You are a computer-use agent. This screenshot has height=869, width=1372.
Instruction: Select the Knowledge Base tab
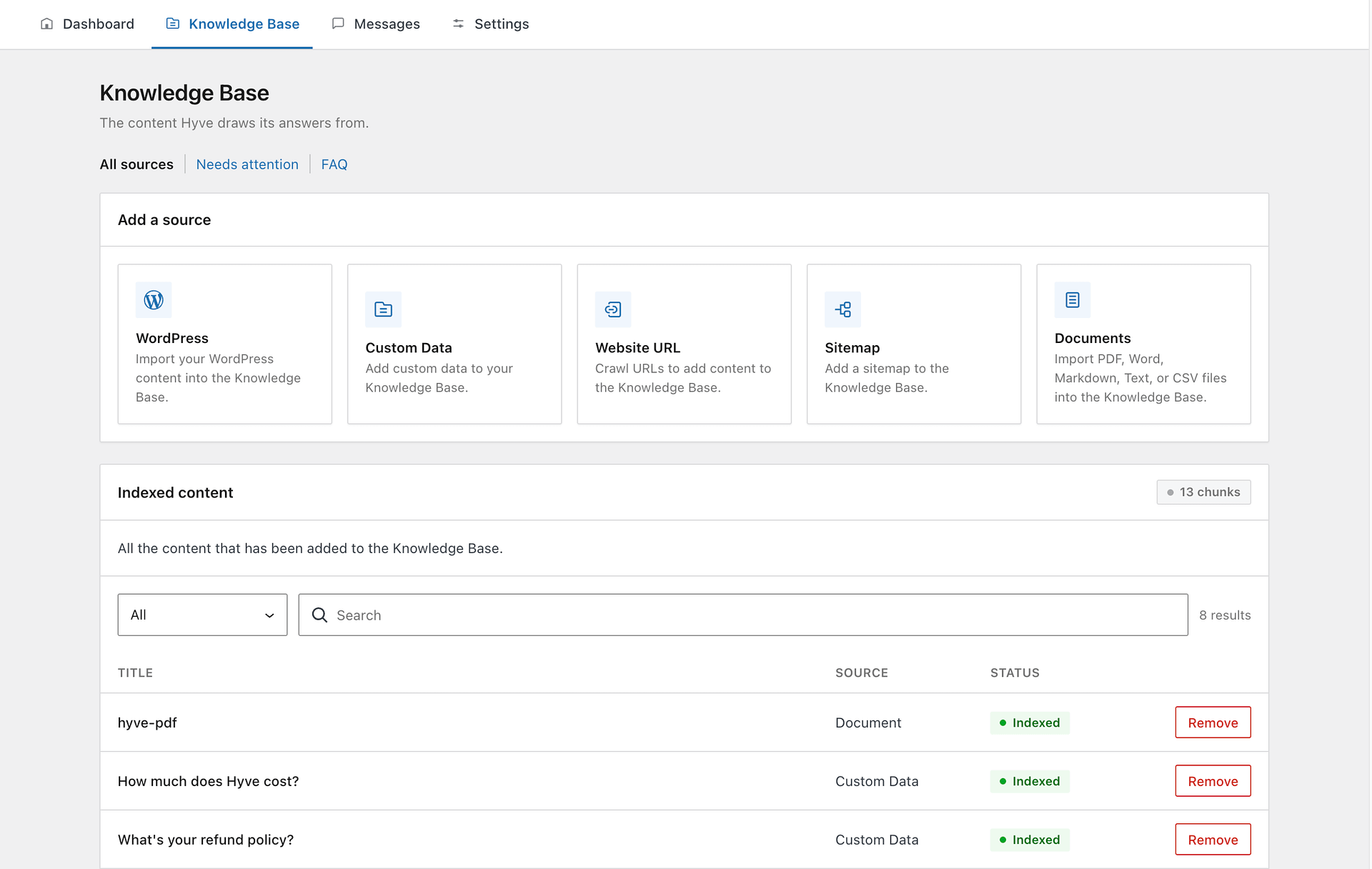(x=232, y=24)
